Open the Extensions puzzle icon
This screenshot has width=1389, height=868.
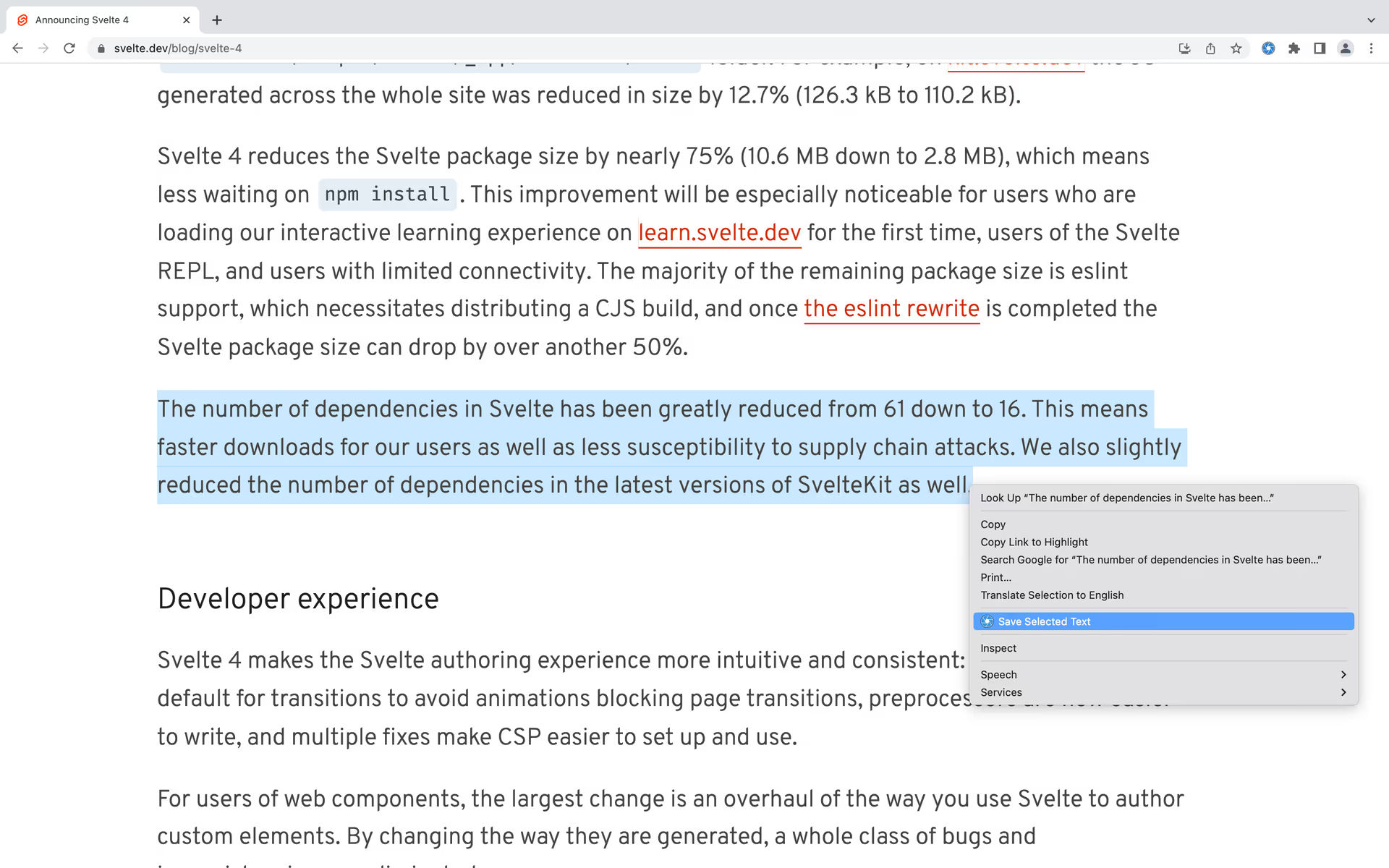pos(1294,48)
